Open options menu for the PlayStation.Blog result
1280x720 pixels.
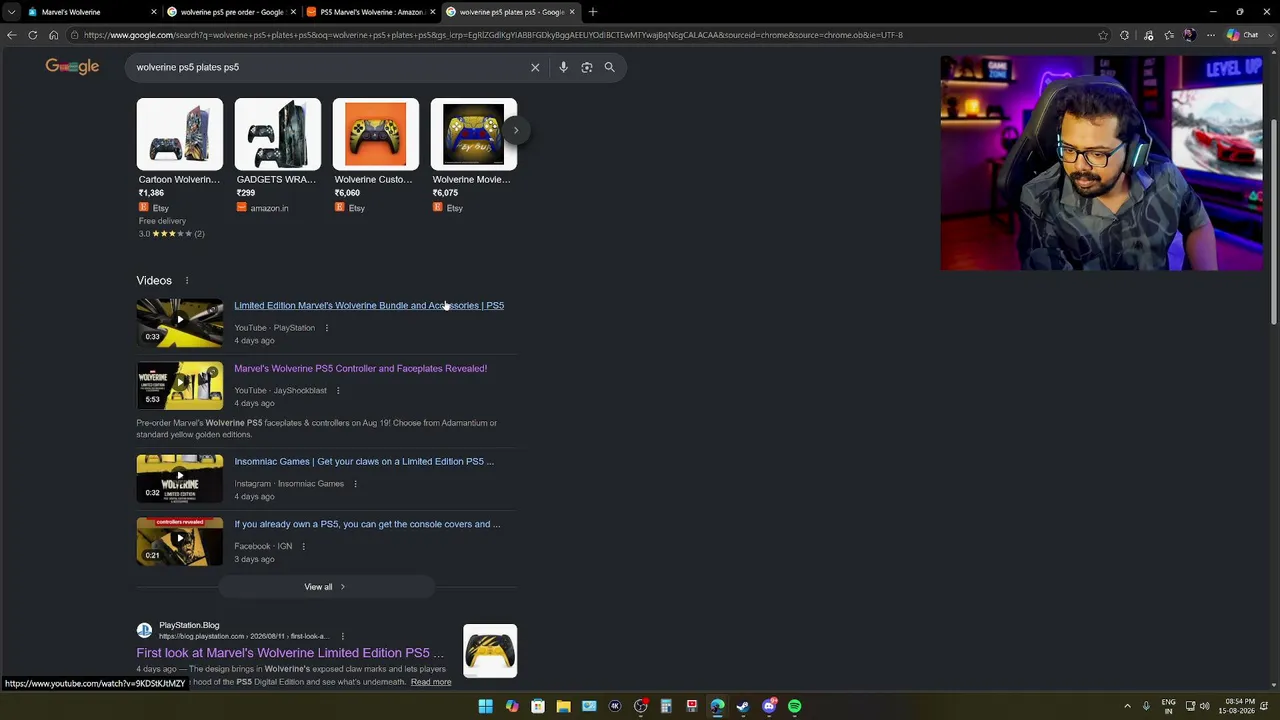point(342,636)
